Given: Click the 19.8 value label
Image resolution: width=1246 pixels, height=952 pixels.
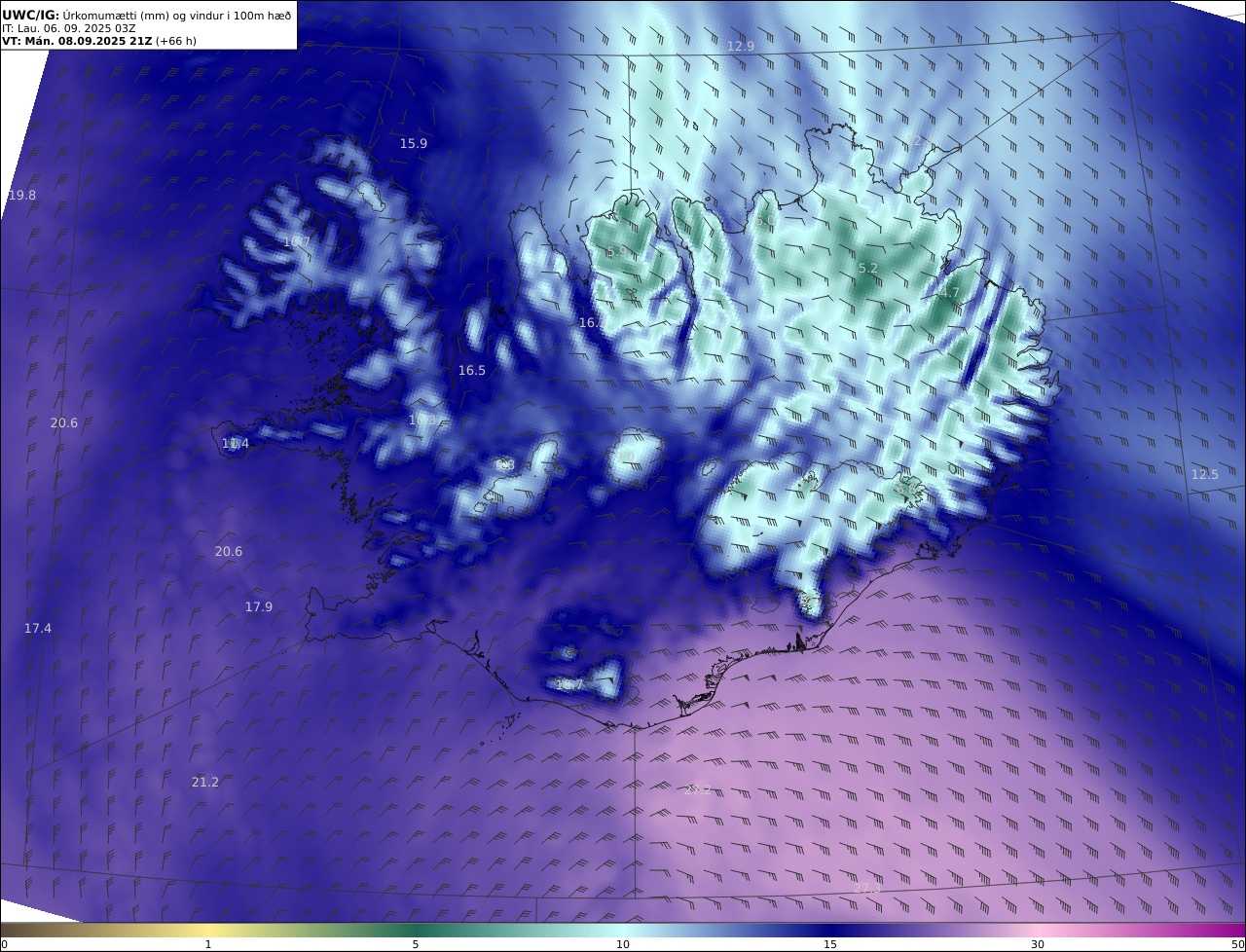Looking at the screenshot, I should [x=22, y=195].
